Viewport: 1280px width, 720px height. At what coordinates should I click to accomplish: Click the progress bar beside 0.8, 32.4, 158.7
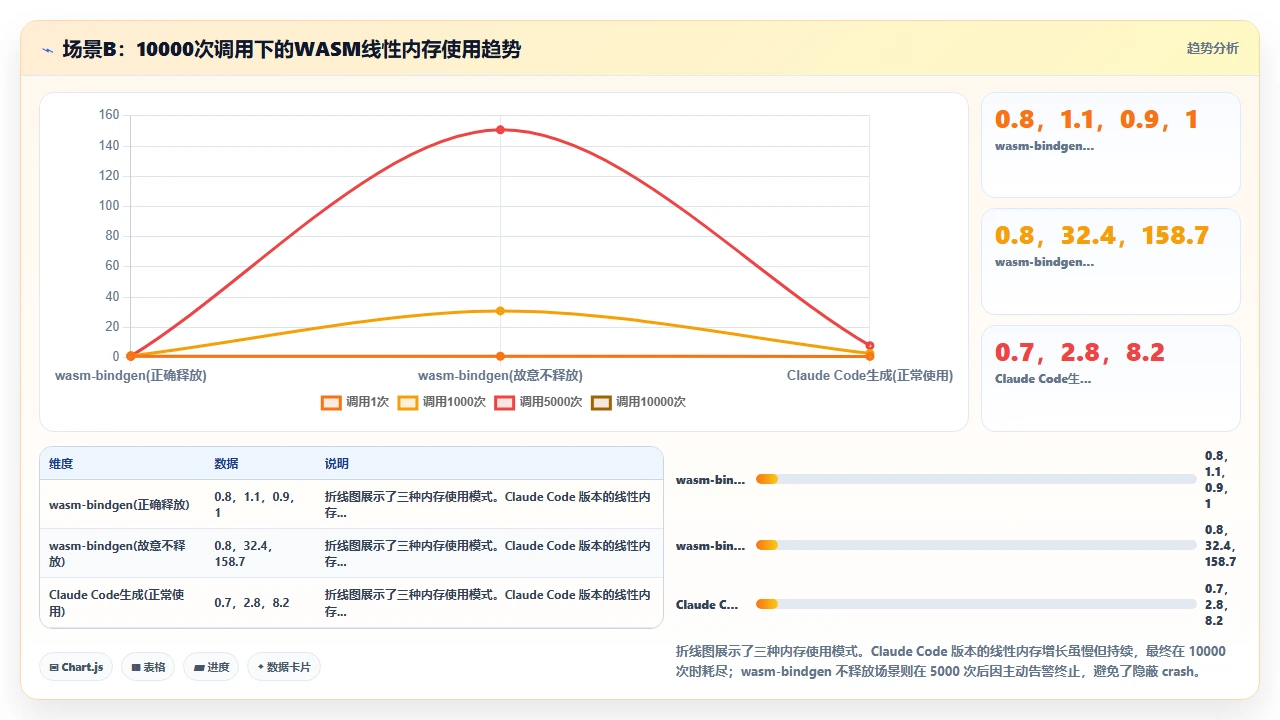[976, 545]
